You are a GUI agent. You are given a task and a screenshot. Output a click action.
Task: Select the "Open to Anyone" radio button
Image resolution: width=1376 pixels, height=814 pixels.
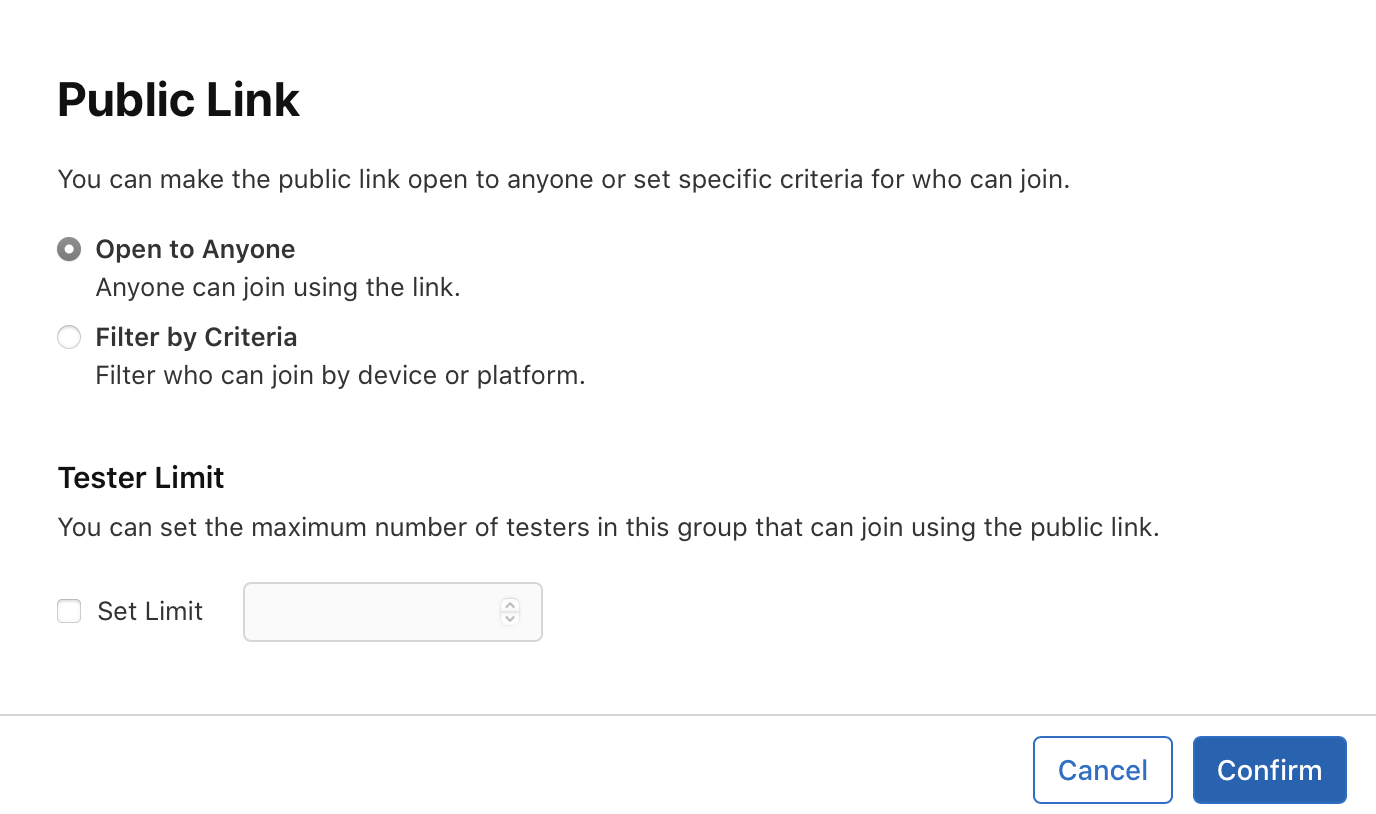68,249
